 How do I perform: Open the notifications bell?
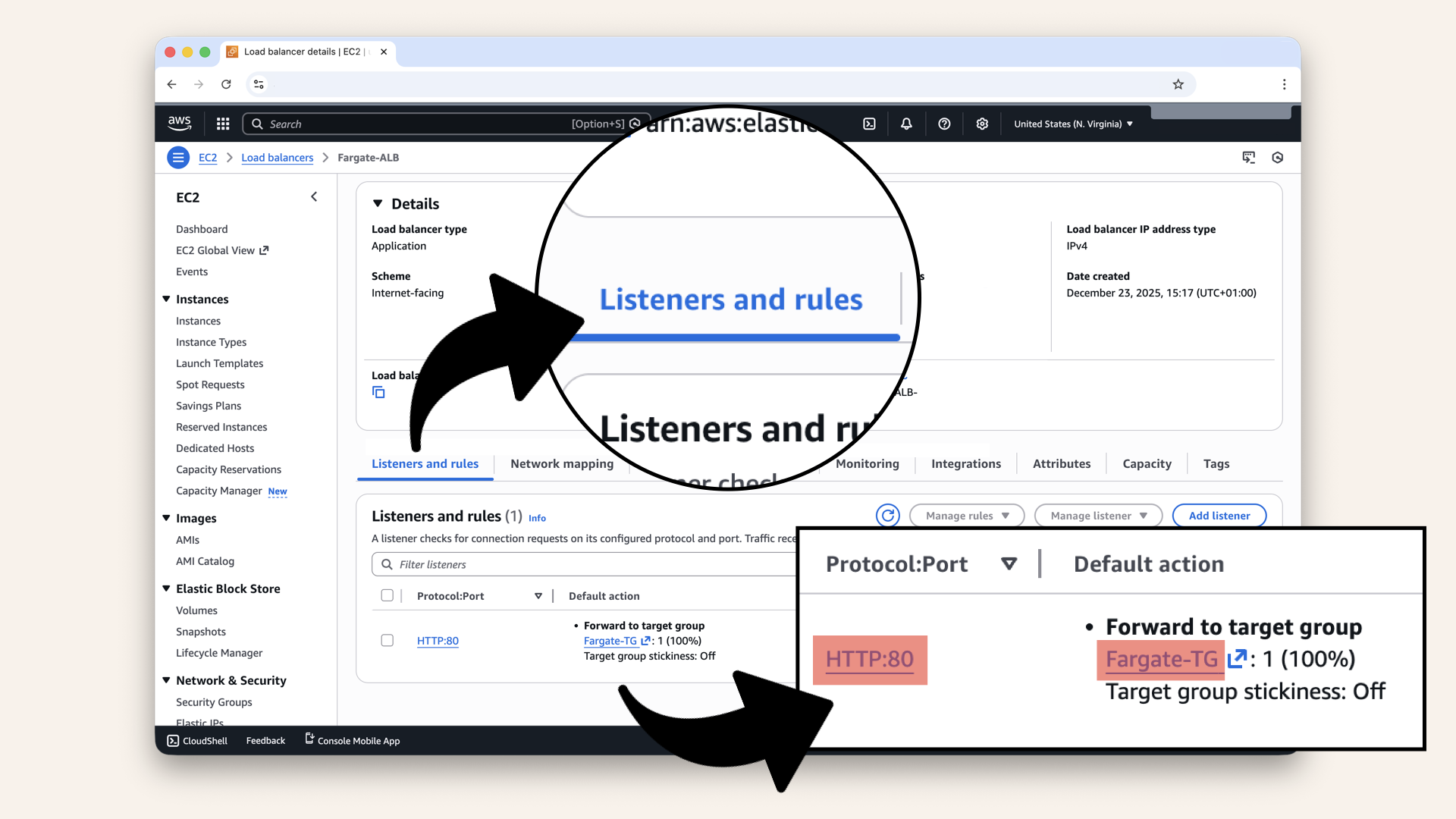click(x=906, y=124)
